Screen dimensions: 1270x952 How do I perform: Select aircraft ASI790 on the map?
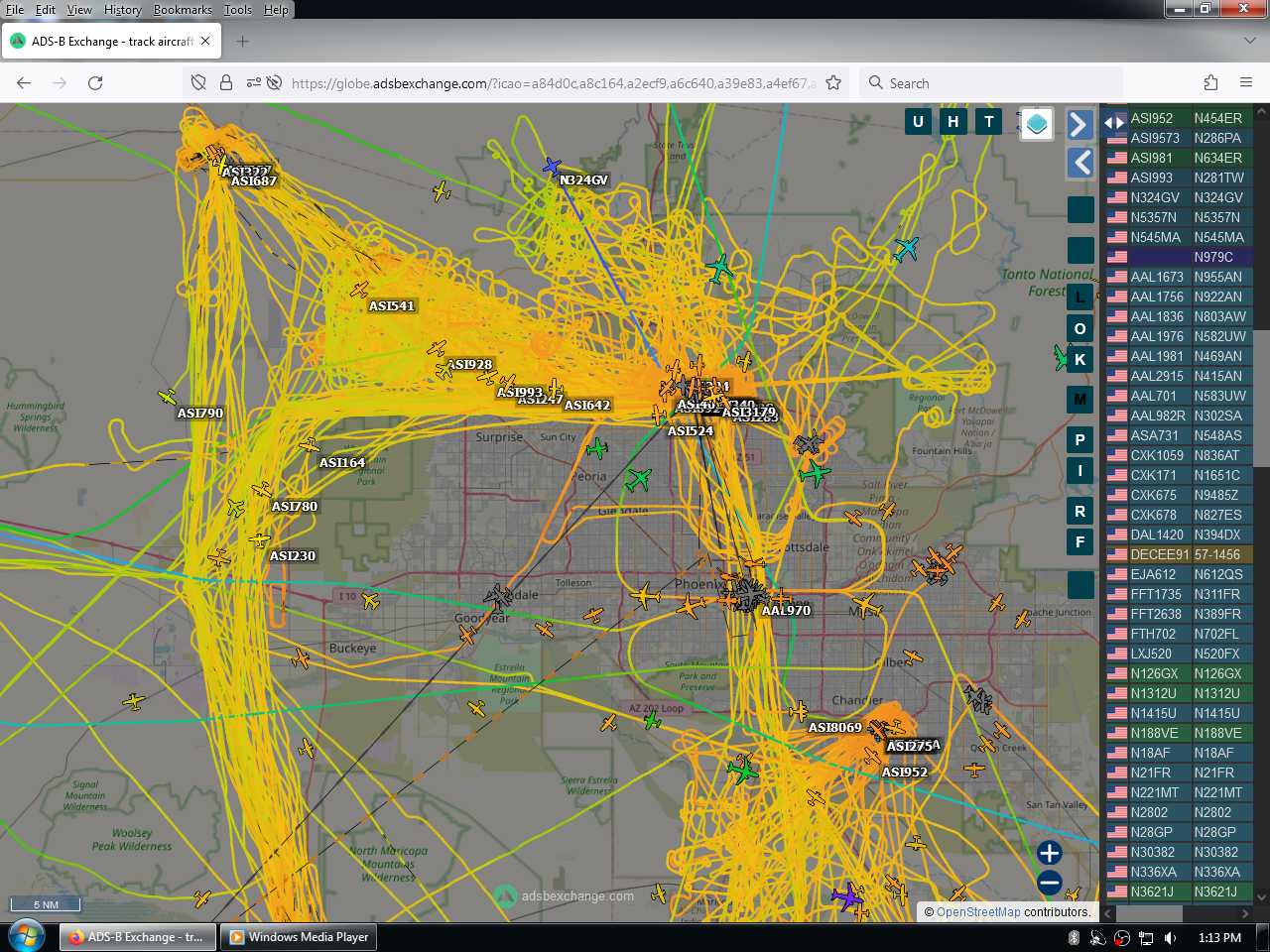click(x=167, y=397)
